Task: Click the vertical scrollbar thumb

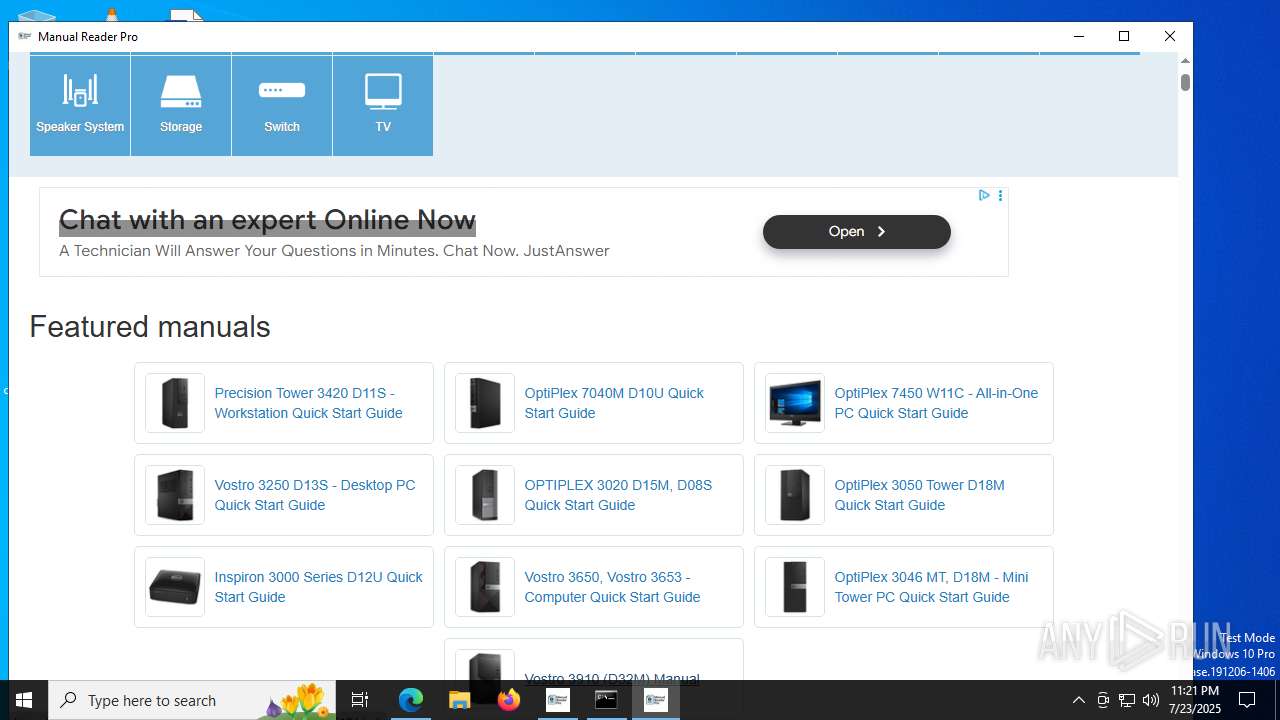Action: pos(1185,82)
